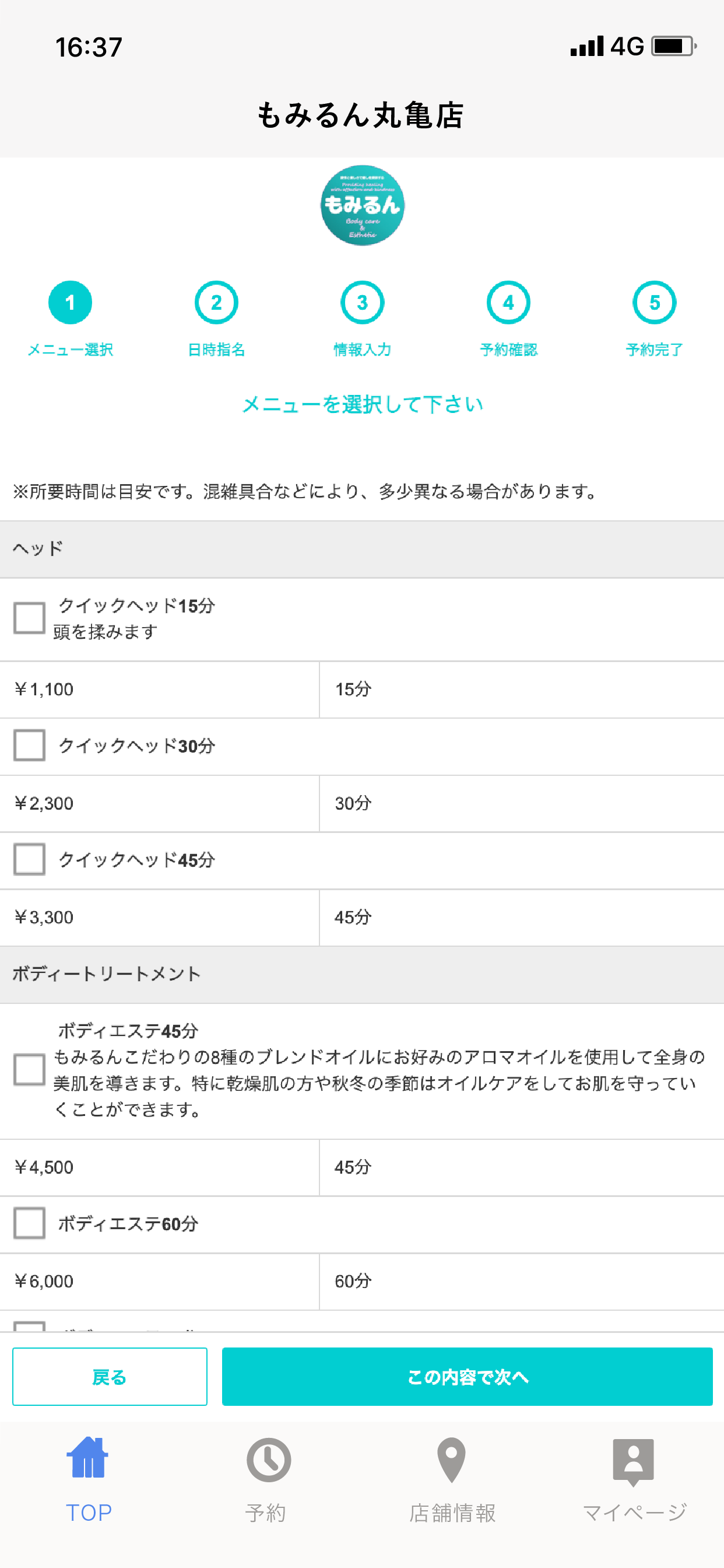The height and width of the screenshot is (1568, 724).
Task: Check the ボディエステ45分 checkbox
Action: coord(29,1069)
